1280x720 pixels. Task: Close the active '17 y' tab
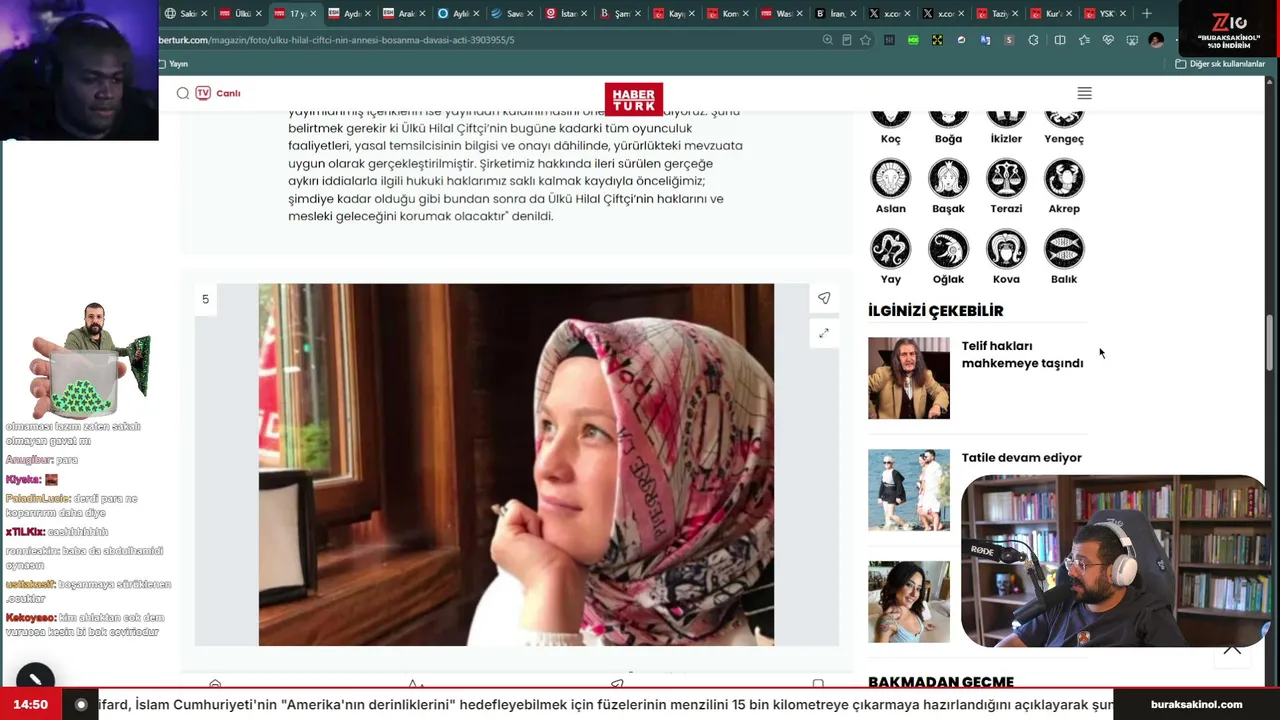[313, 14]
